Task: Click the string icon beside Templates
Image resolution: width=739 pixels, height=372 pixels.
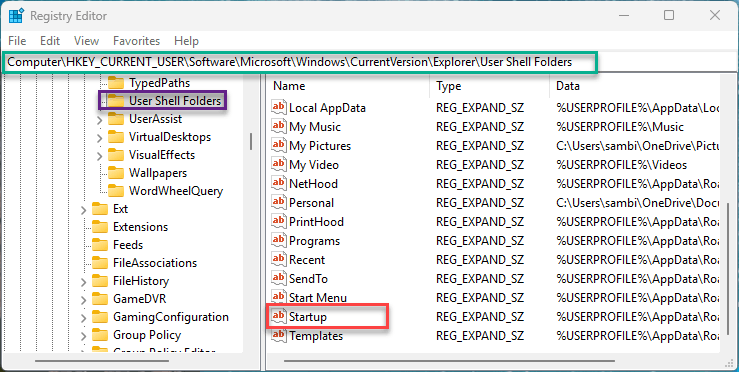Action: pyautogui.click(x=279, y=335)
